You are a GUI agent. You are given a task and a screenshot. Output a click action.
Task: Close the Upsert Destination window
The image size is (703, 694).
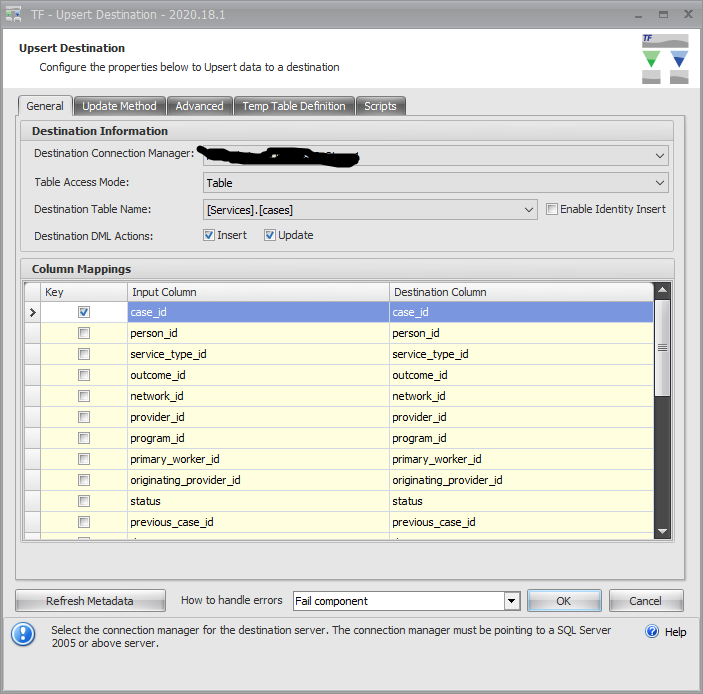pyautogui.click(x=688, y=14)
